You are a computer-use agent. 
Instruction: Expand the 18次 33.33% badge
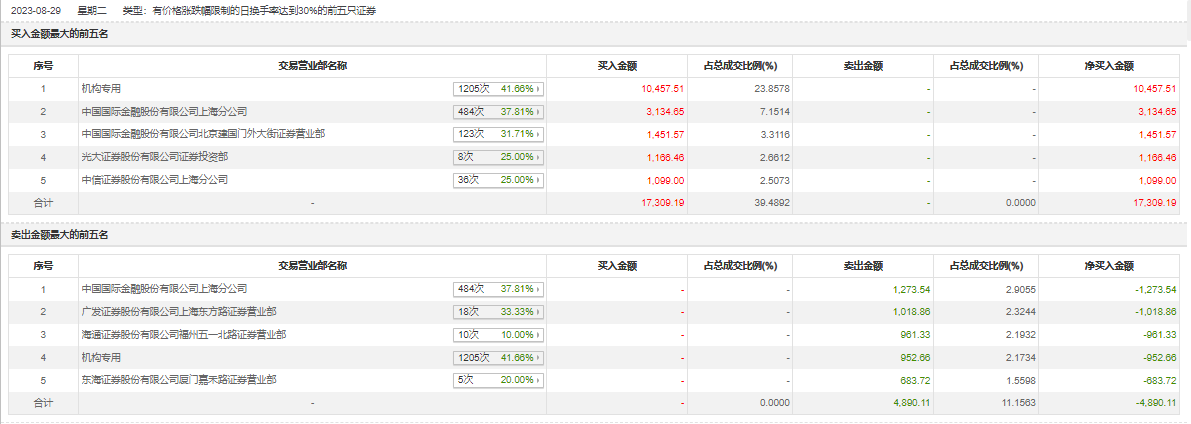click(x=498, y=312)
